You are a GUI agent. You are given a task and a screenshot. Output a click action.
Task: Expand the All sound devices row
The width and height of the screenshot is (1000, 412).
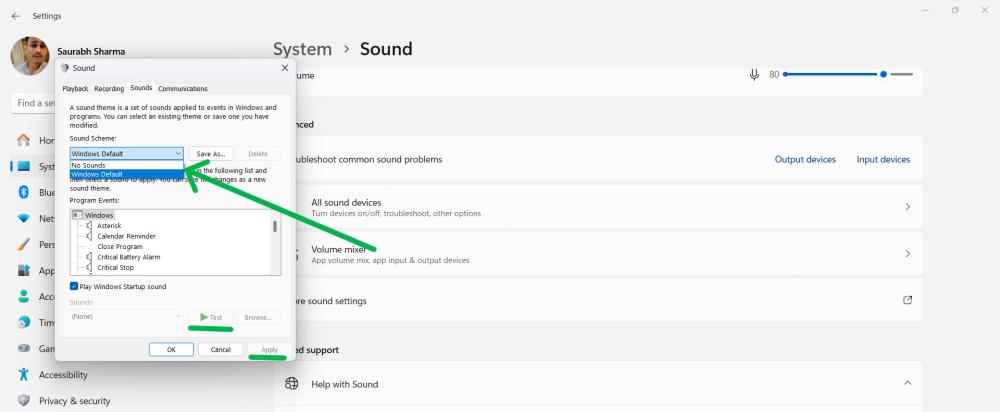907,207
